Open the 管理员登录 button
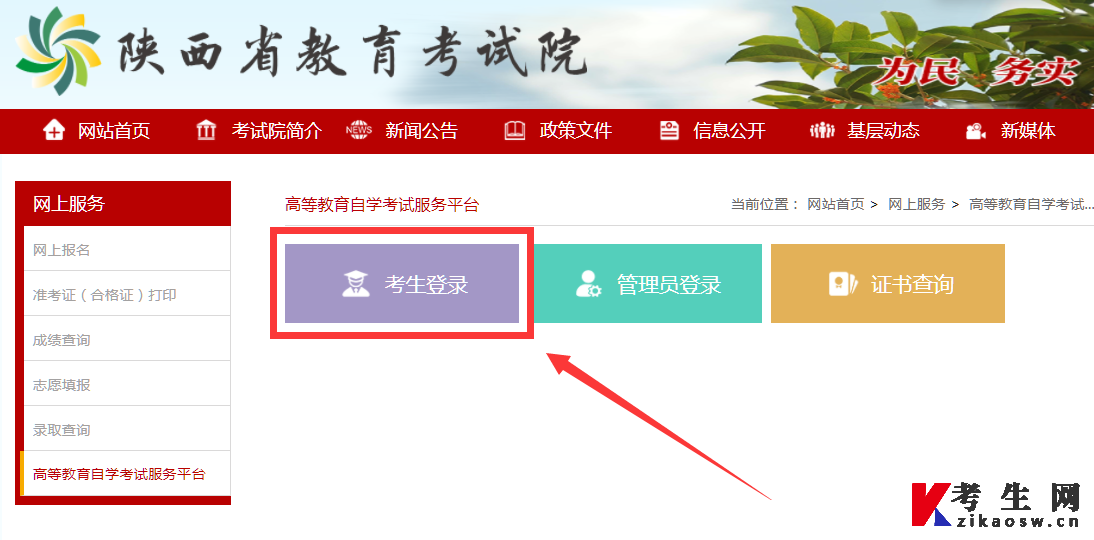Image resolution: width=1094 pixels, height=540 pixels. click(x=647, y=283)
